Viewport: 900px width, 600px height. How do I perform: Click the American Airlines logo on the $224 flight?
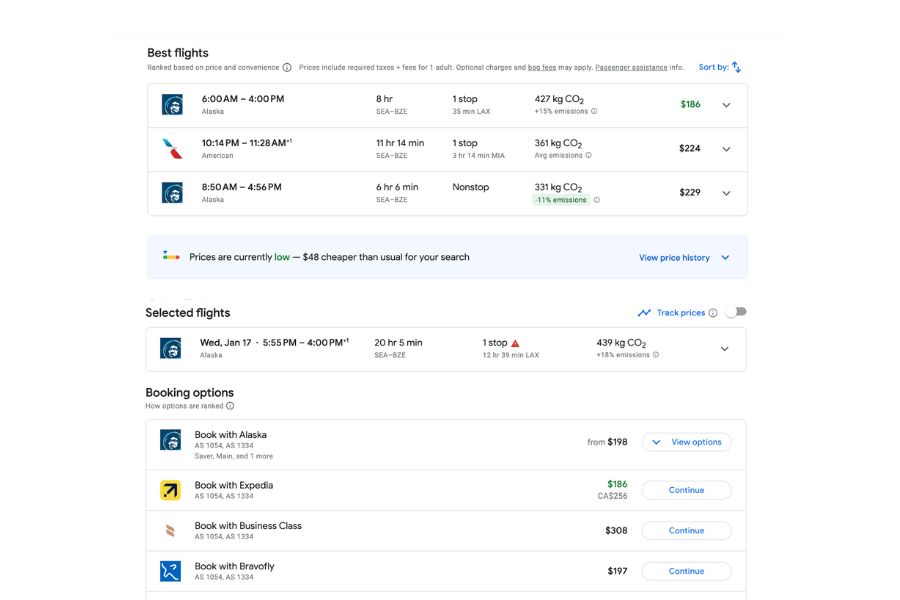(x=172, y=148)
